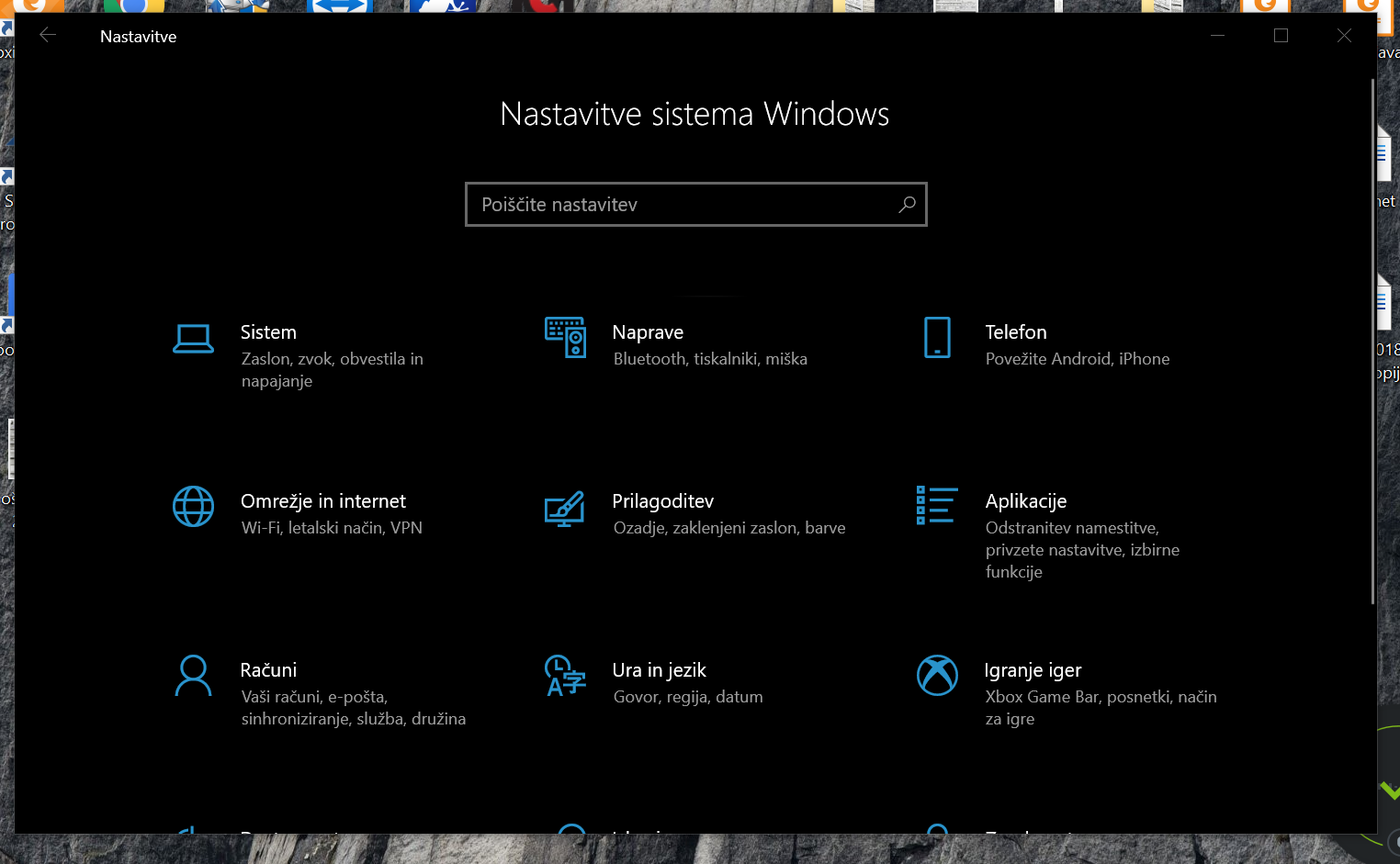Viewport: 1400px width, 864px height.
Task: Click the Nastavitve window title text
Action: pos(138,37)
